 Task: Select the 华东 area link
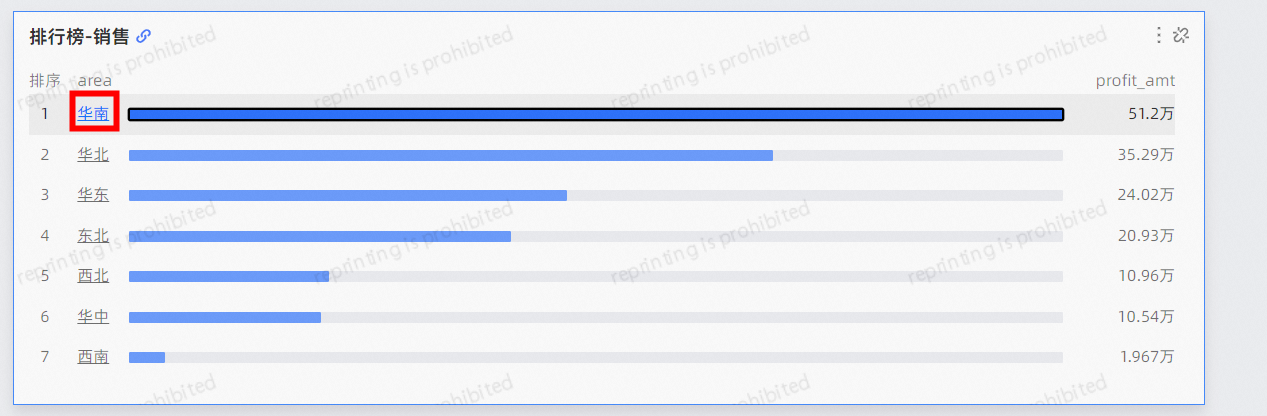93,195
